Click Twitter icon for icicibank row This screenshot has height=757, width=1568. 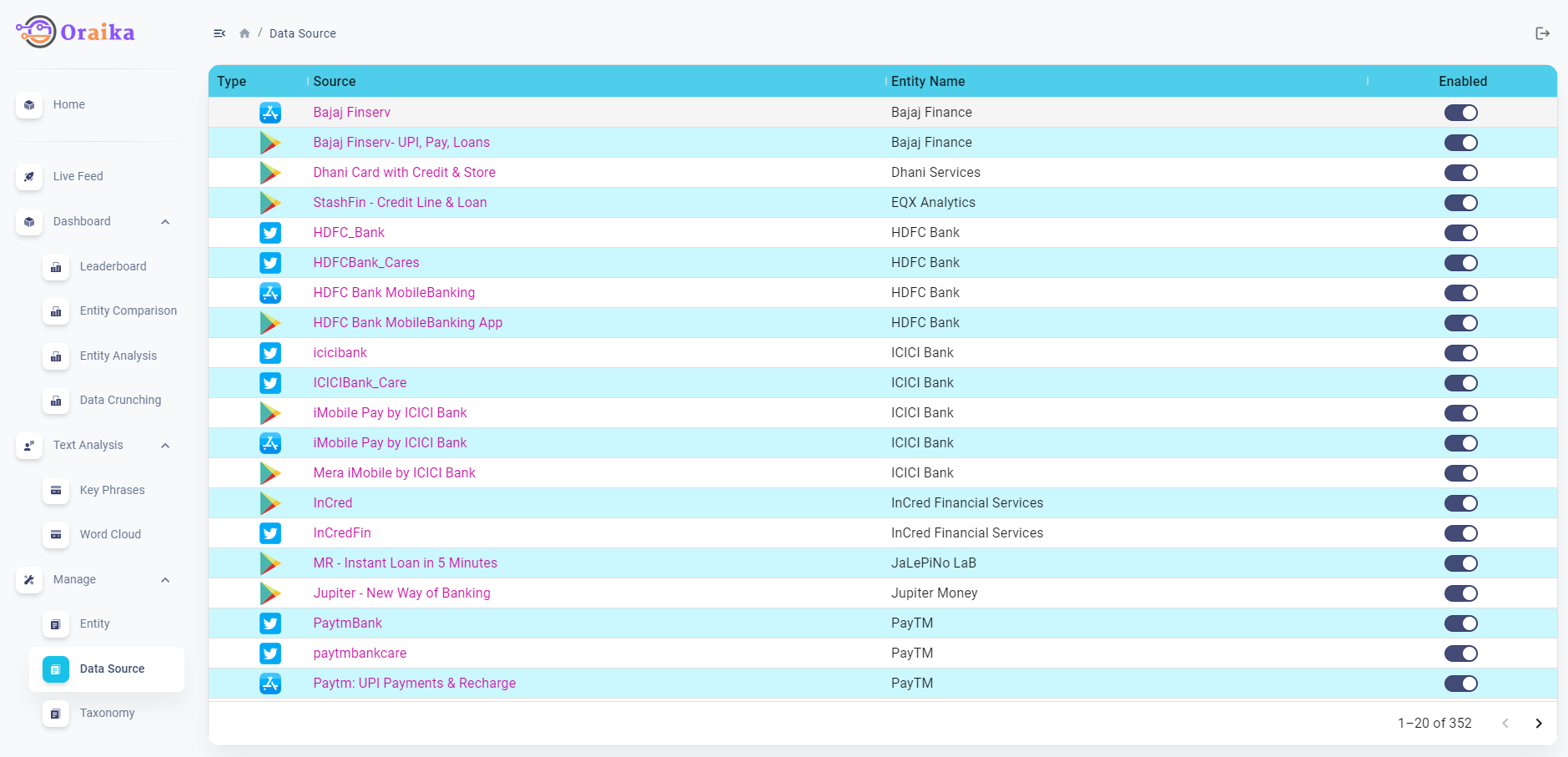tap(270, 353)
